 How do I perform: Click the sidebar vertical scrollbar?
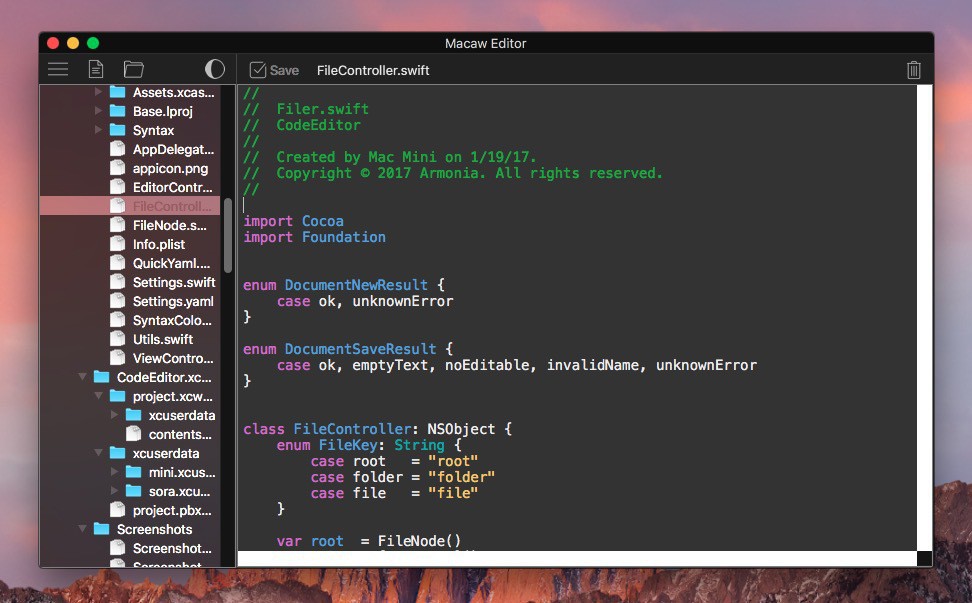point(228,235)
